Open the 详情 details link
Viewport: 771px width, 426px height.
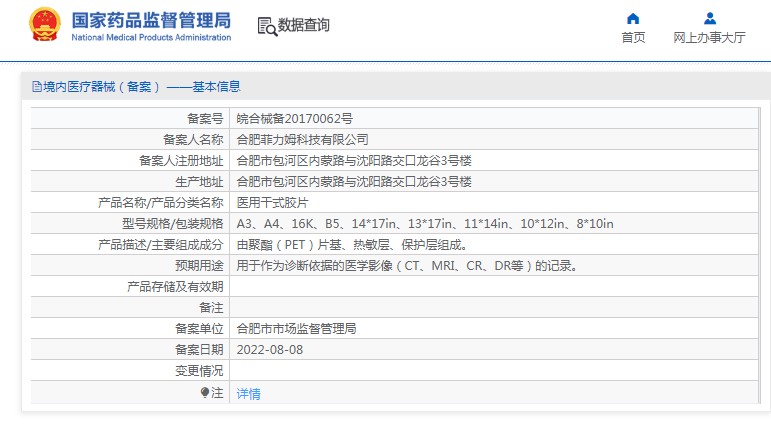coord(248,394)
